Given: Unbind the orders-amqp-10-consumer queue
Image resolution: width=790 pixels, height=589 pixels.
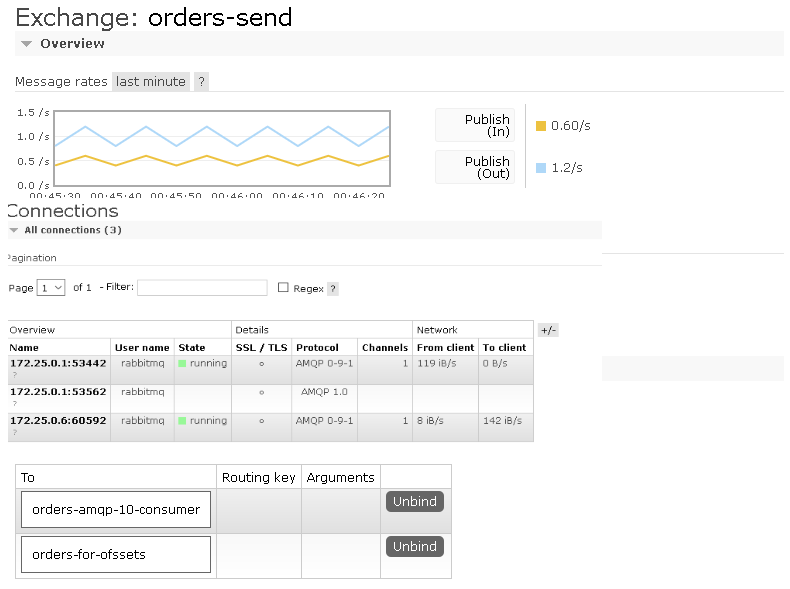Looking at the screenshot, I should tap(414, 502).
